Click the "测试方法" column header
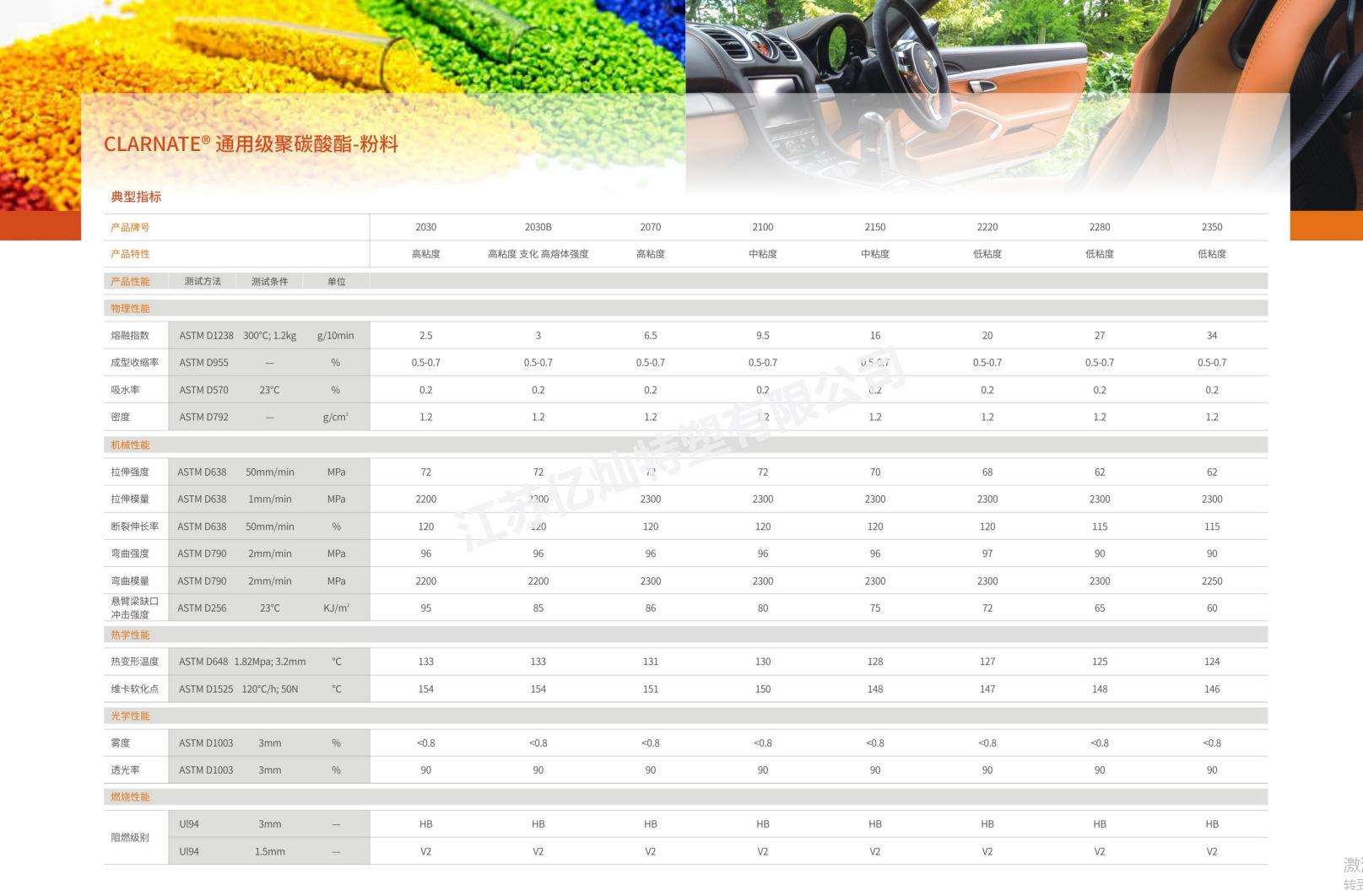The height and width of the screenshot is (896, 1363). click(x=203, y=281)
